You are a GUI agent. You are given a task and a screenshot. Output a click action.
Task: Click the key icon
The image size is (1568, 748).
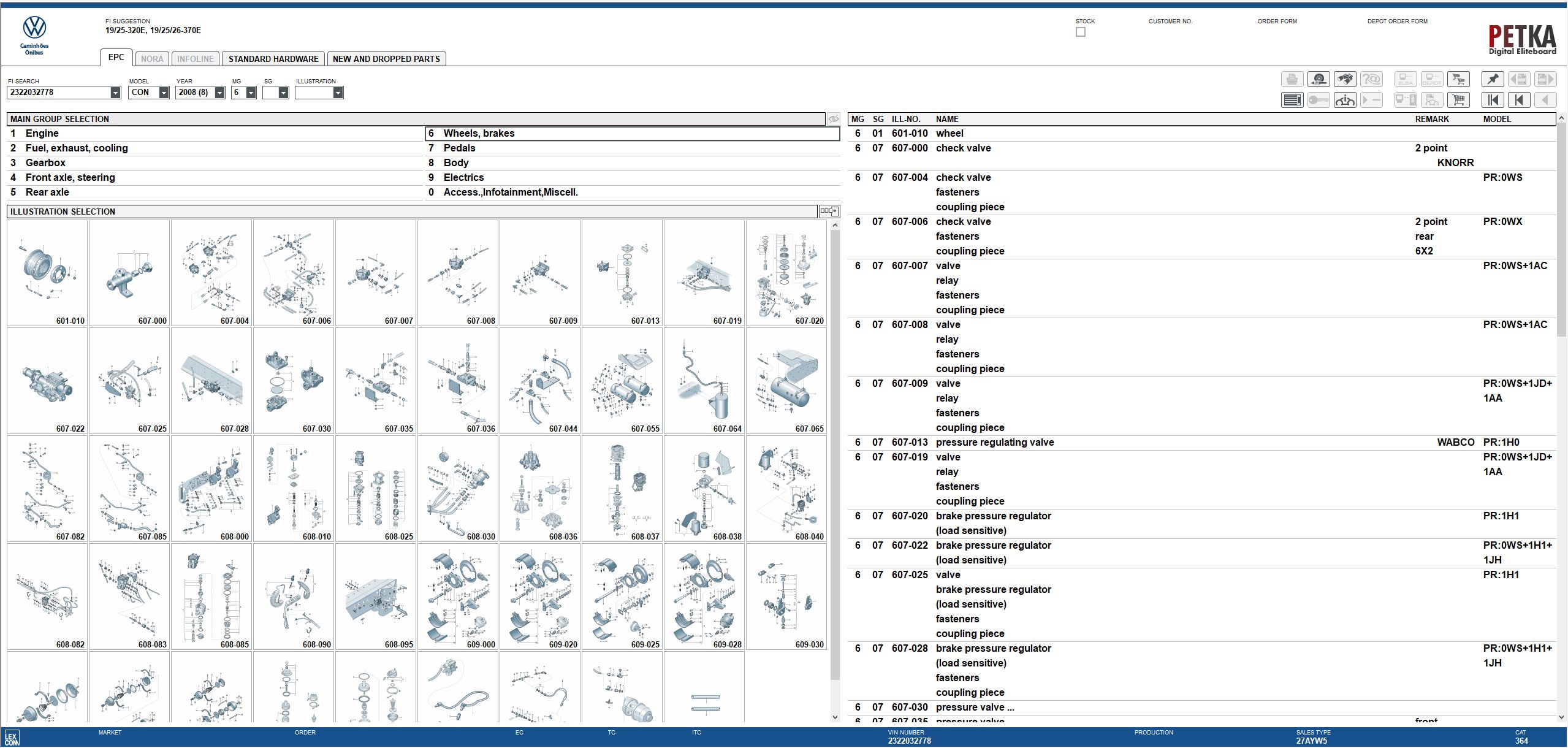pos(1319,100)
